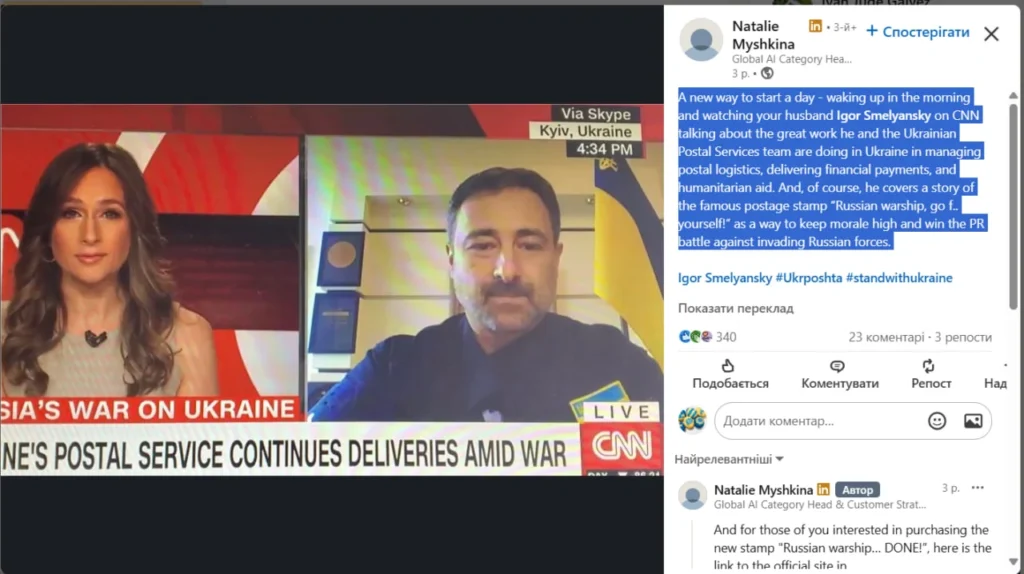This screenshot has height=574, width=1024.
Task: Open the #standwithukraine hashtag link
Action: (899, 278)
